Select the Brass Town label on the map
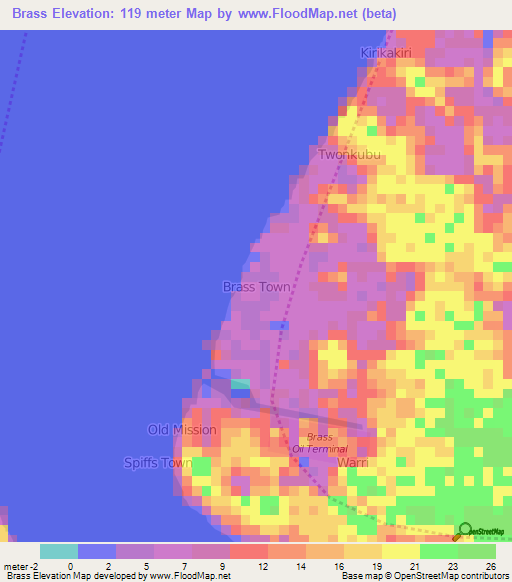This screenshot has height=582, width=512. coord(257,287)
